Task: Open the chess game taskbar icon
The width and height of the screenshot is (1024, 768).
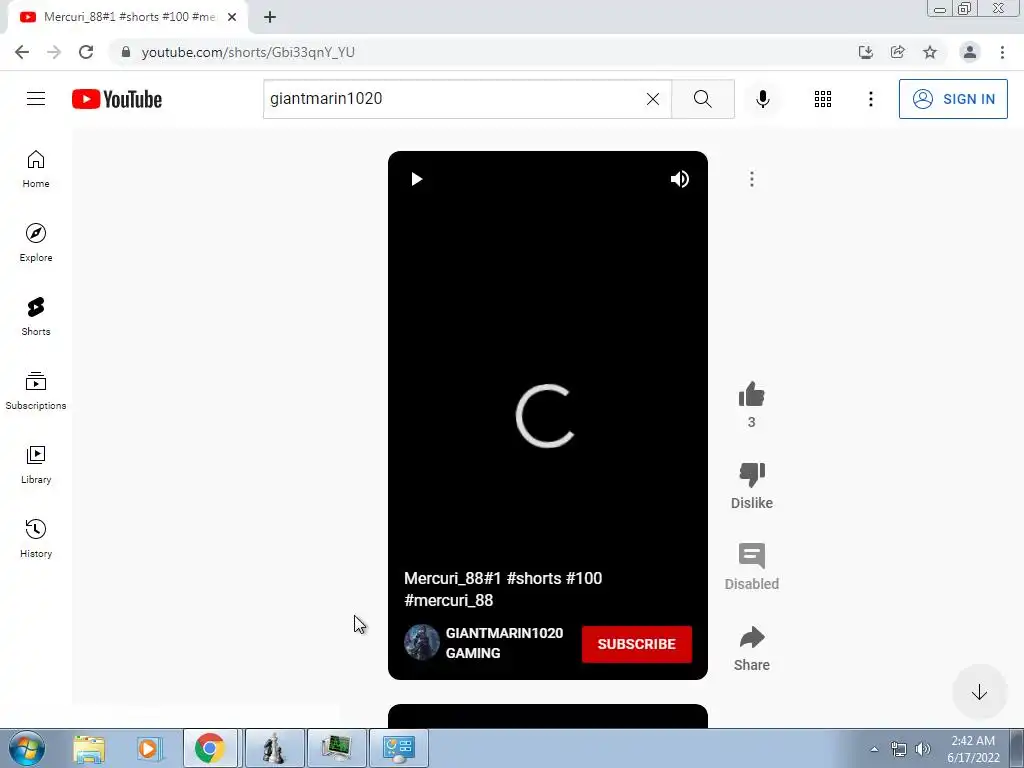Action: [x=274, y=748]
